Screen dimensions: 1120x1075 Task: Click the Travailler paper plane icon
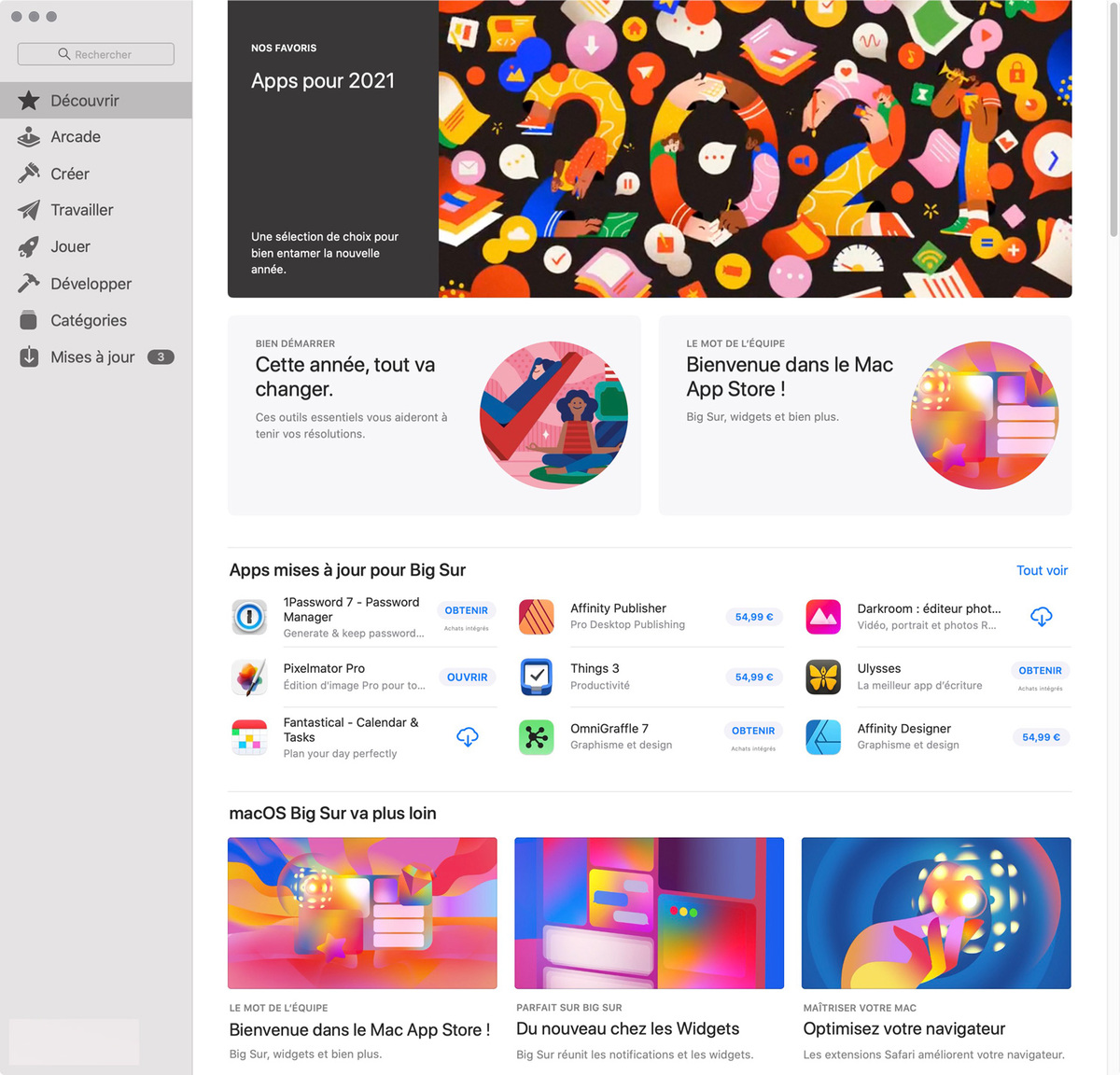[29, 210]
